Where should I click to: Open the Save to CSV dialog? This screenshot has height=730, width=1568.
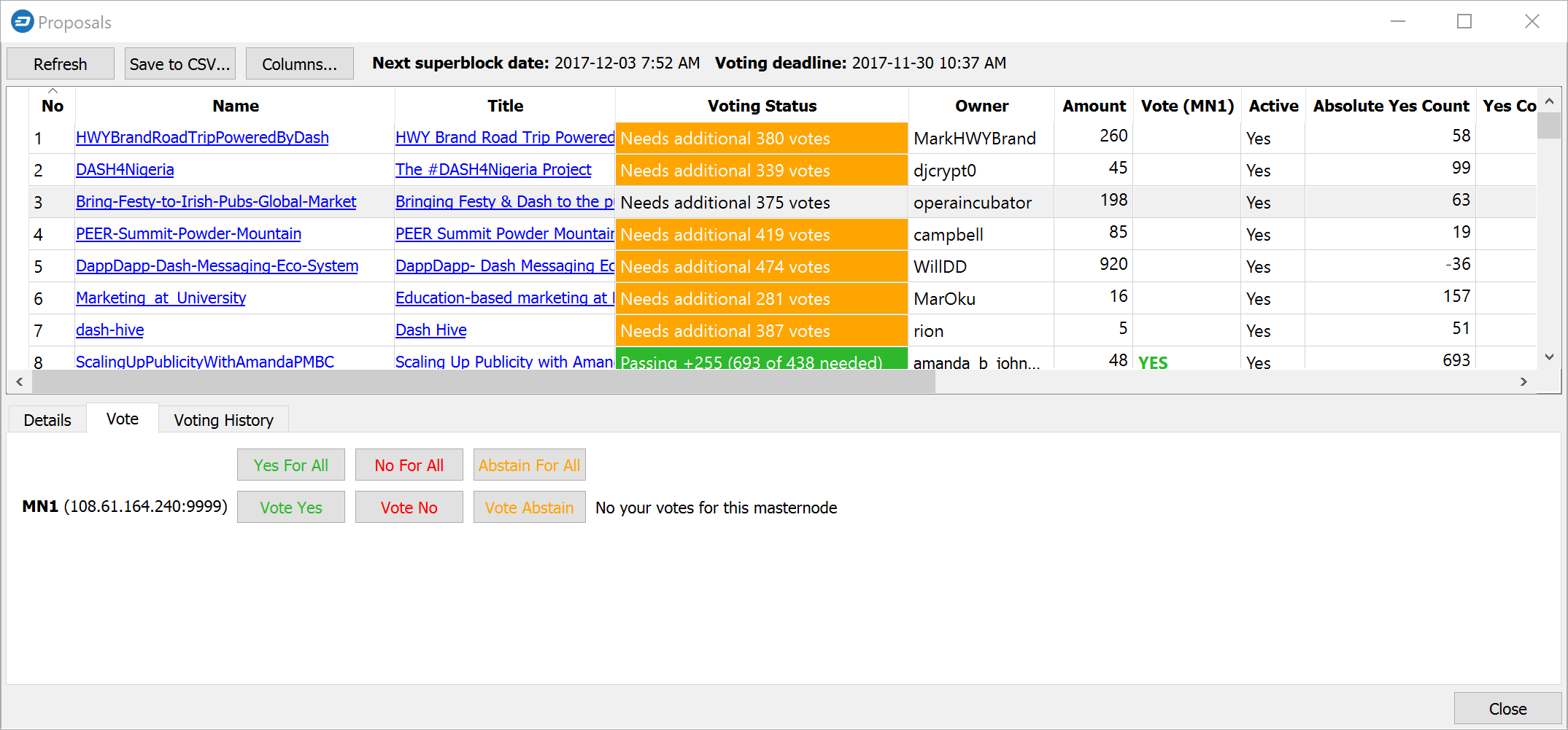click(179, 64)
